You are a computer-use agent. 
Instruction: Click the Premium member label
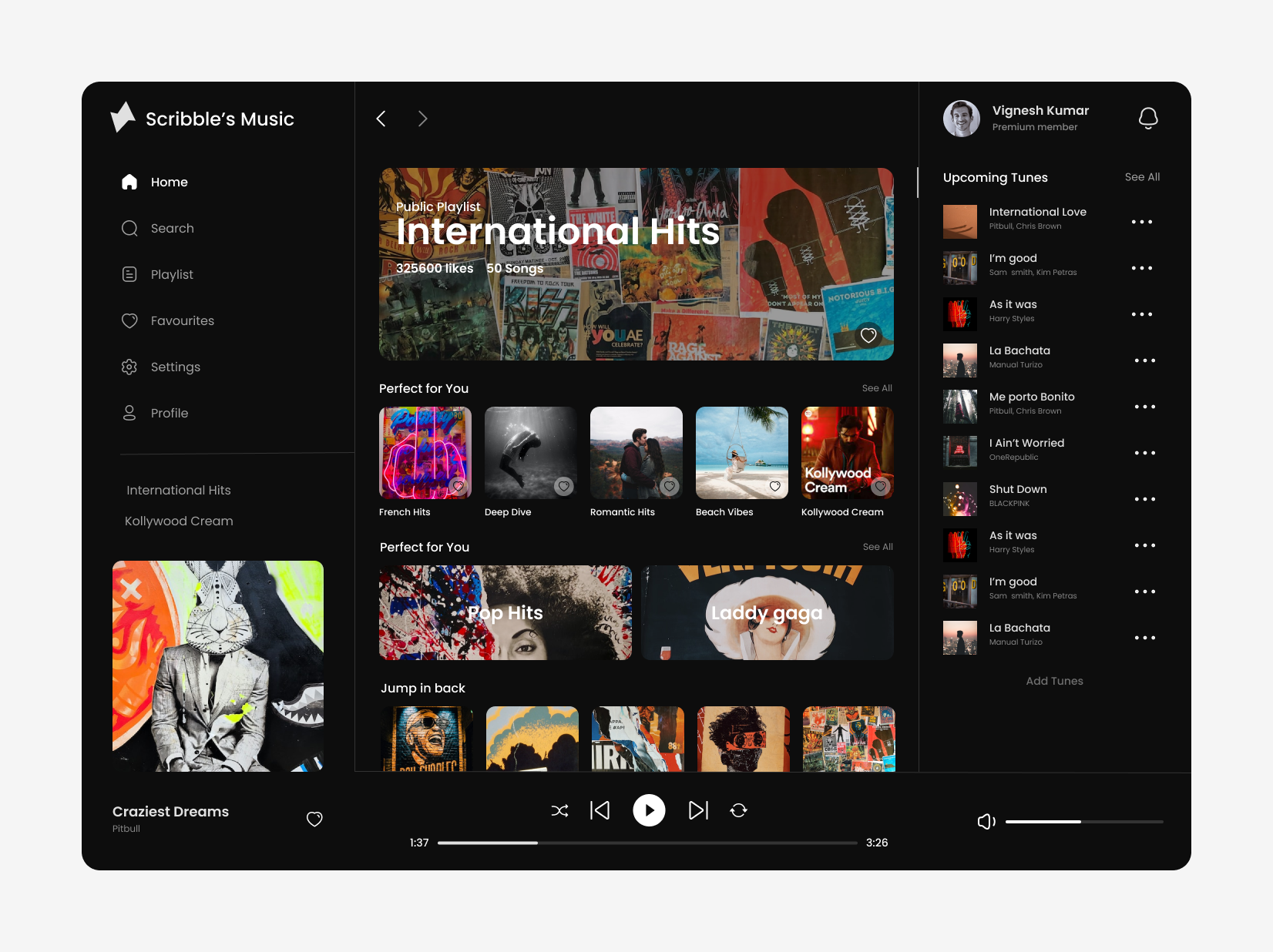(1035, 127)
